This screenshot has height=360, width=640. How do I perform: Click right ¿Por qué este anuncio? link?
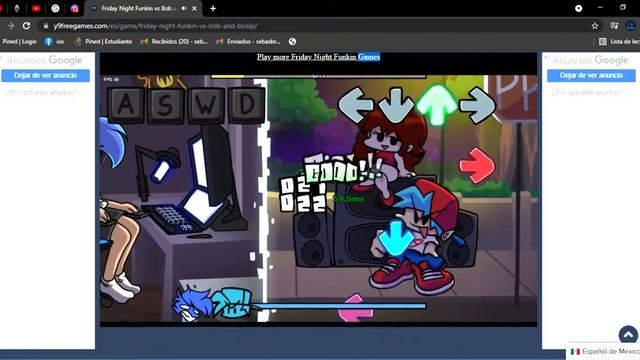pyautogui.click(x=587, y=93)
